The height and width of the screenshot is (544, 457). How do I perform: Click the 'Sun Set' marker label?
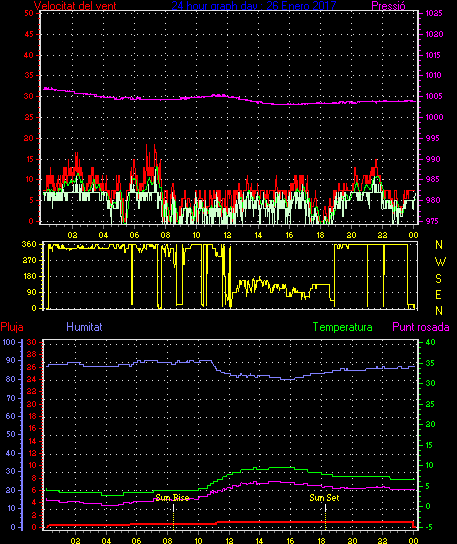tap(324, 498)
